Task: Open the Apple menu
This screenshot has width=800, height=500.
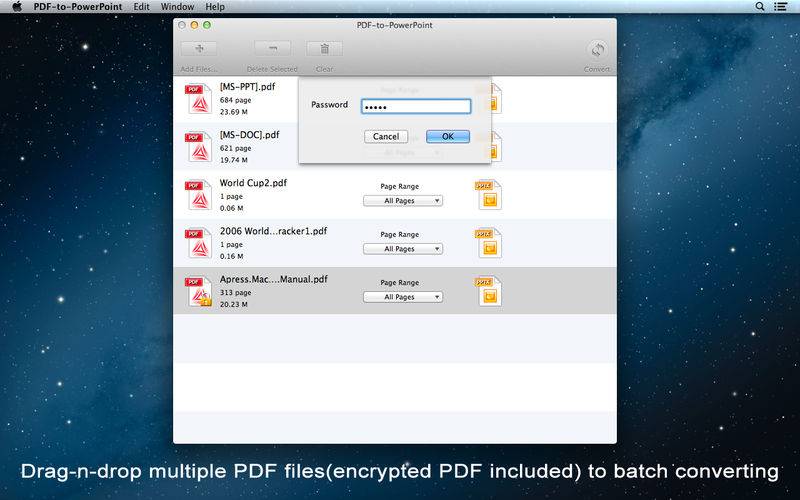Action: 17,7
